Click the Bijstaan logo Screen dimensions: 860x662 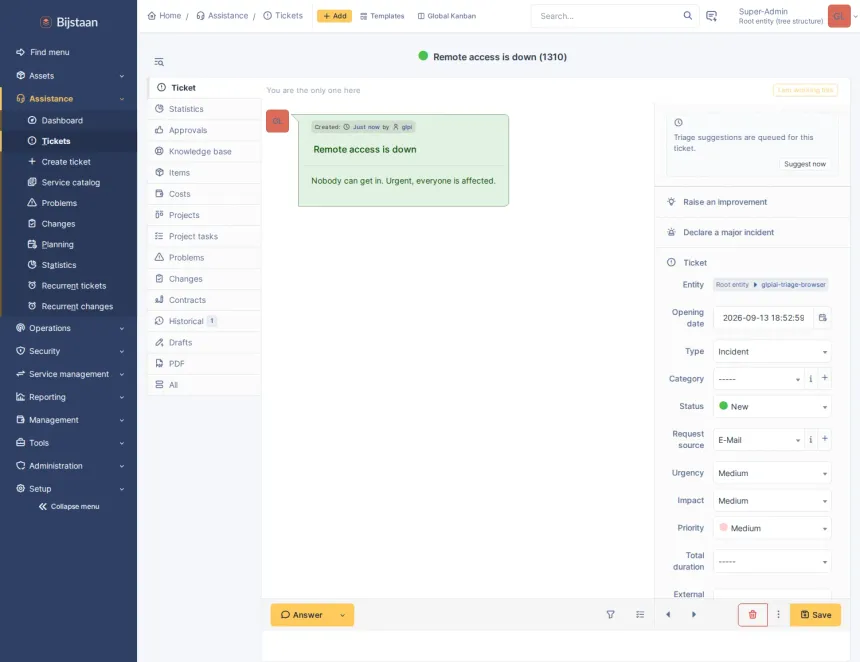coord(69,22)
